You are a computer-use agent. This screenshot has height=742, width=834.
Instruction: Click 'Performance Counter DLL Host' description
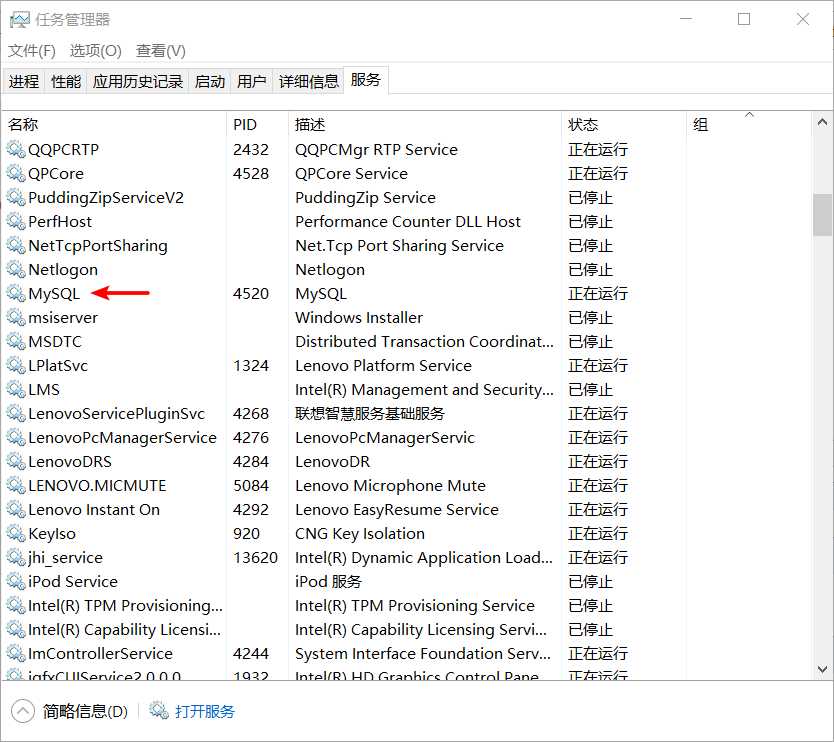[408, 221]
